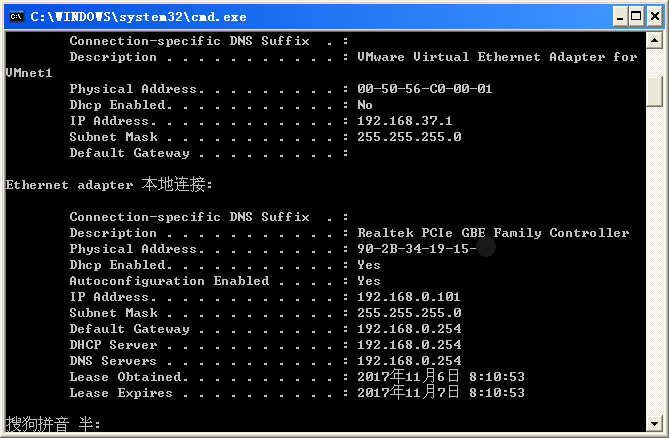Image resolution: width=669 pixels, height=438 pixels.
Task: Click the scrollbar up arrow
Action: pos(654,41)
